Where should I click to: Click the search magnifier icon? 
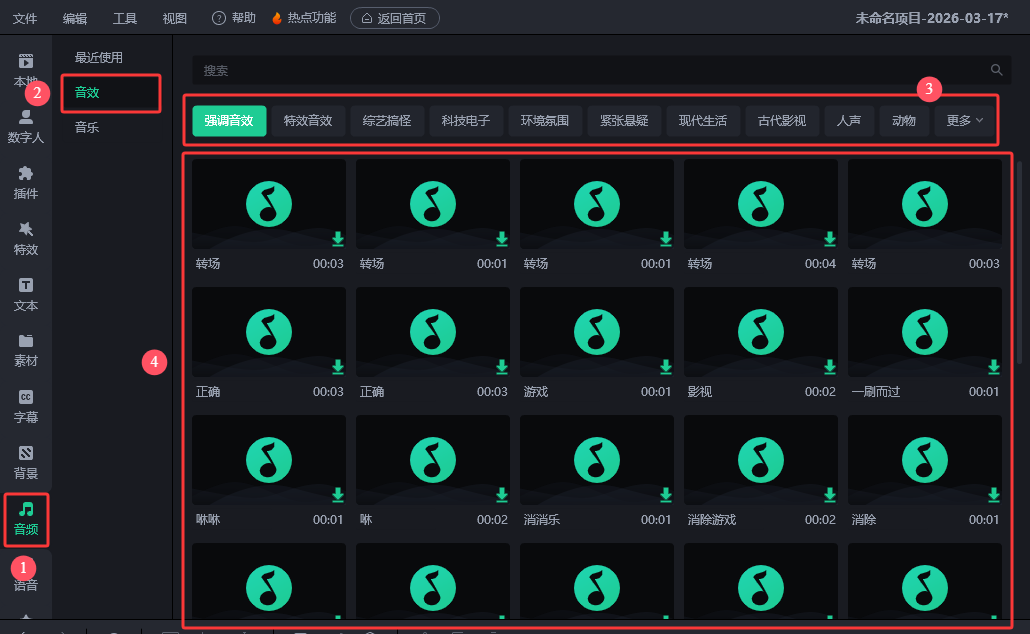tap(996, 70)
